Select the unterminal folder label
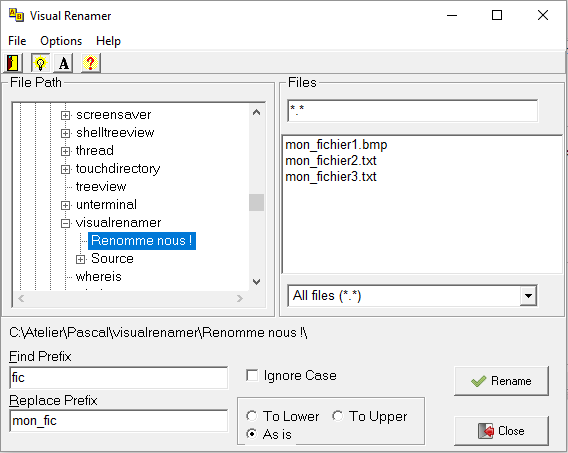 coord(106,205)
